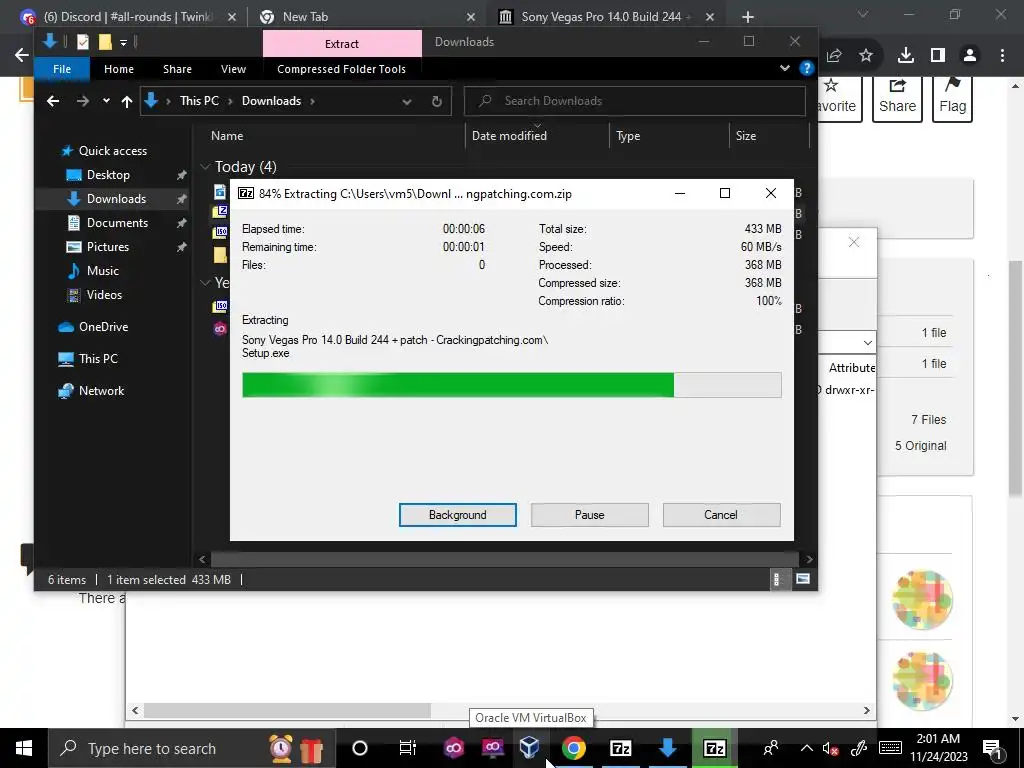Open the Share ribbon tab
The width and height of the screenshot is (1024, 768).
pyautogui.click(x=177, y=69)
